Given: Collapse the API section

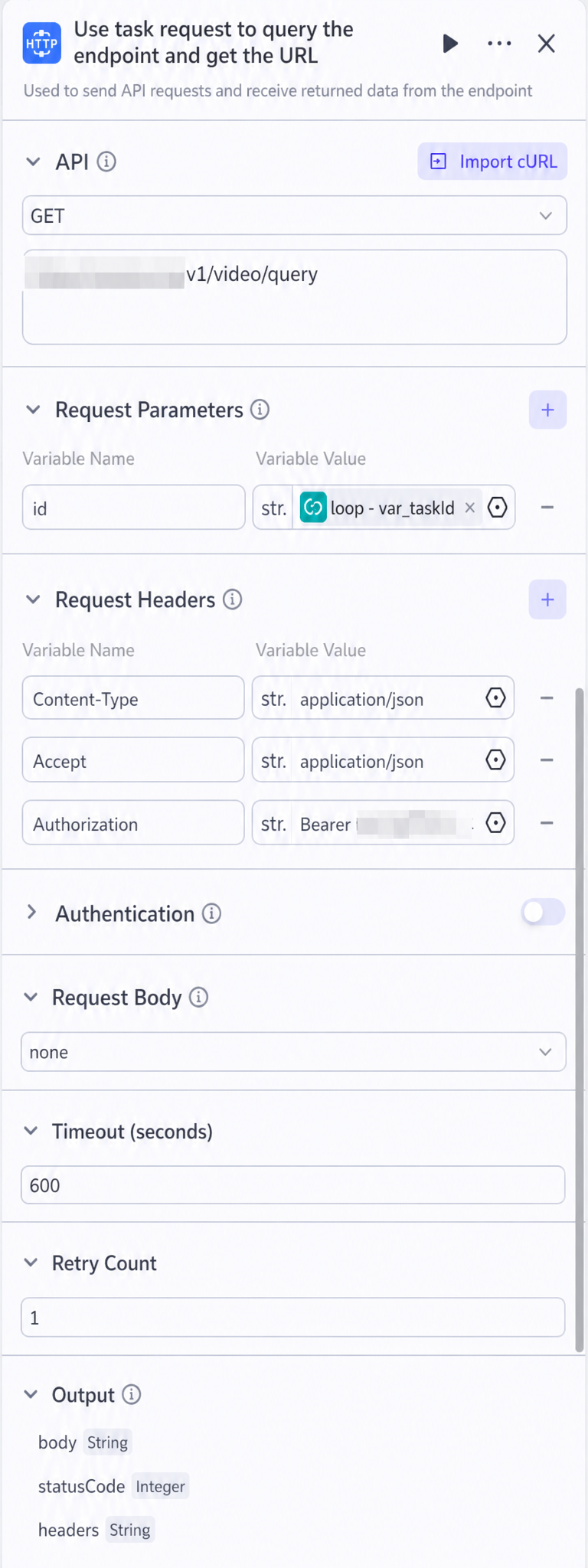Looking at the screenshot, I should tap(33, 162).
